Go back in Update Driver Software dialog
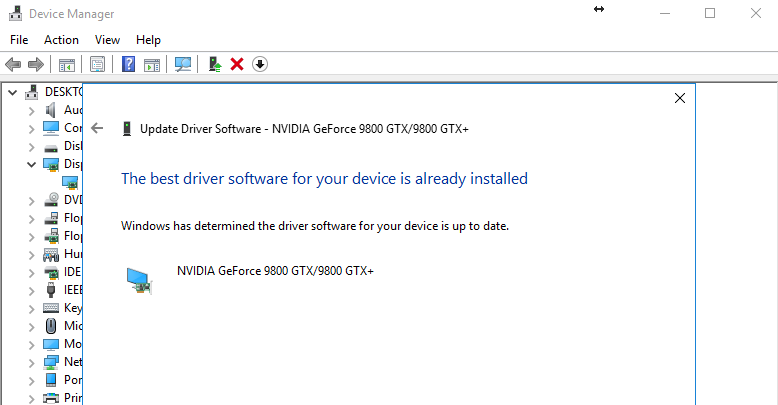778x405 pixels. (97, 129)
